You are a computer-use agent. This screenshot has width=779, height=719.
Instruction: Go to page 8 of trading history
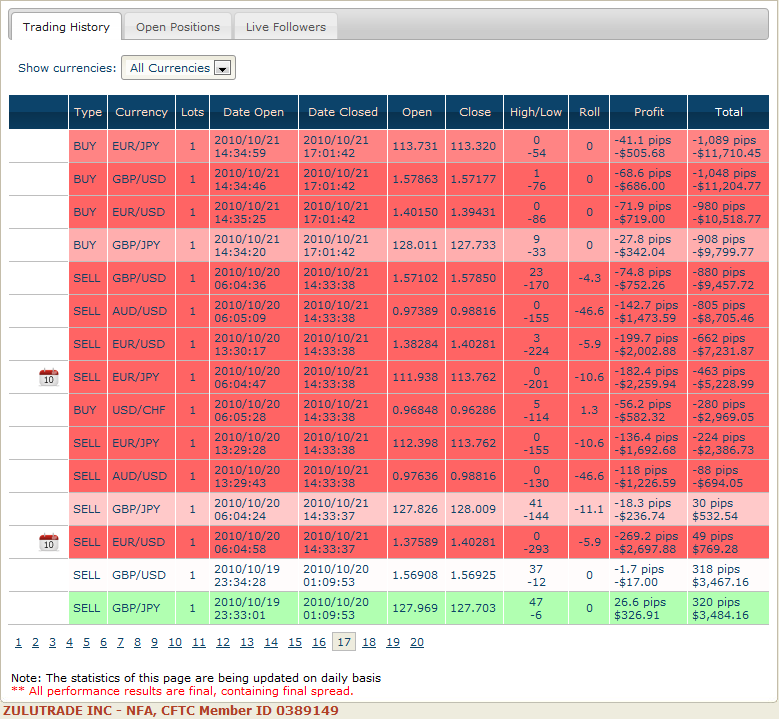tap(138, 642)
